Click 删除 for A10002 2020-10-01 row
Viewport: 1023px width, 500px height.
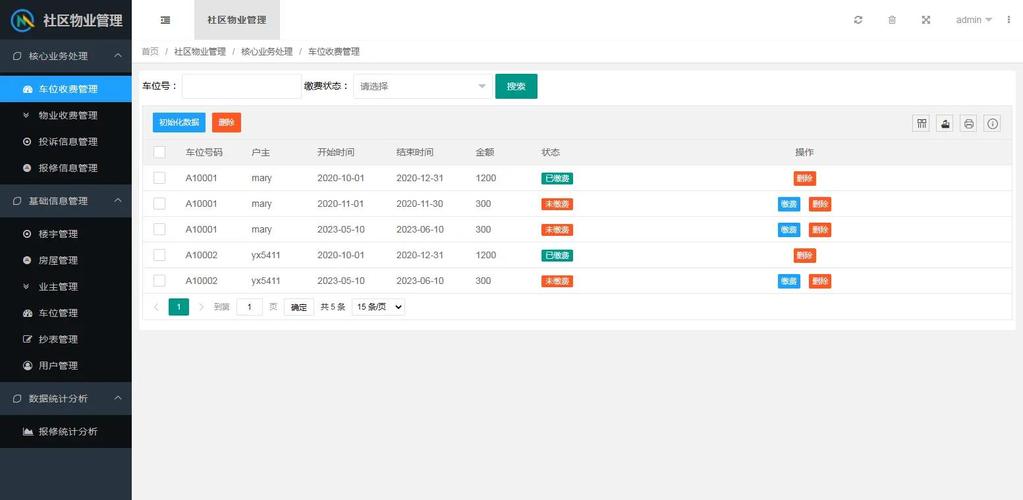point(804,255)
